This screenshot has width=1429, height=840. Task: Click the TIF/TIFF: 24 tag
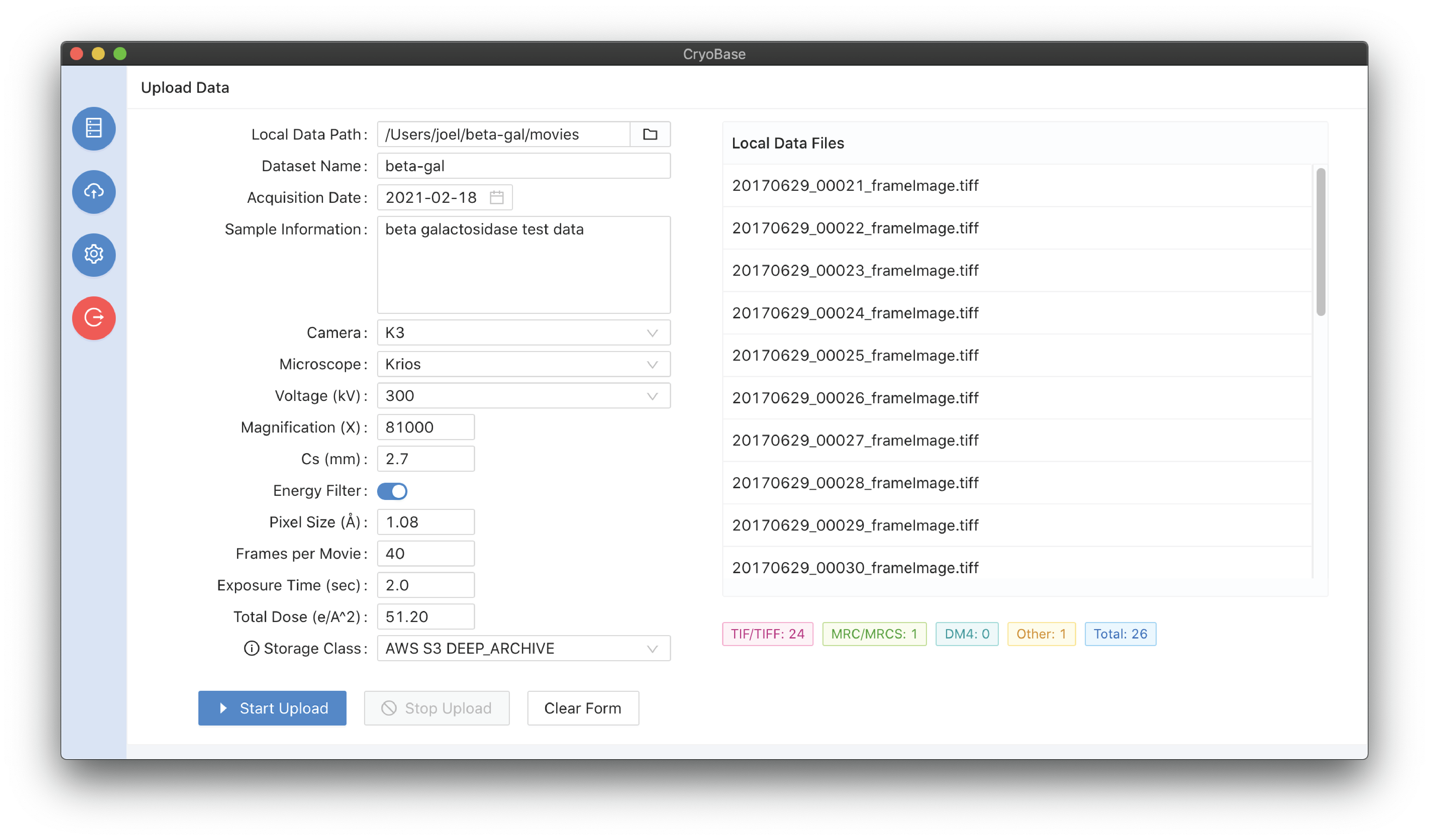tap(767, 634)
